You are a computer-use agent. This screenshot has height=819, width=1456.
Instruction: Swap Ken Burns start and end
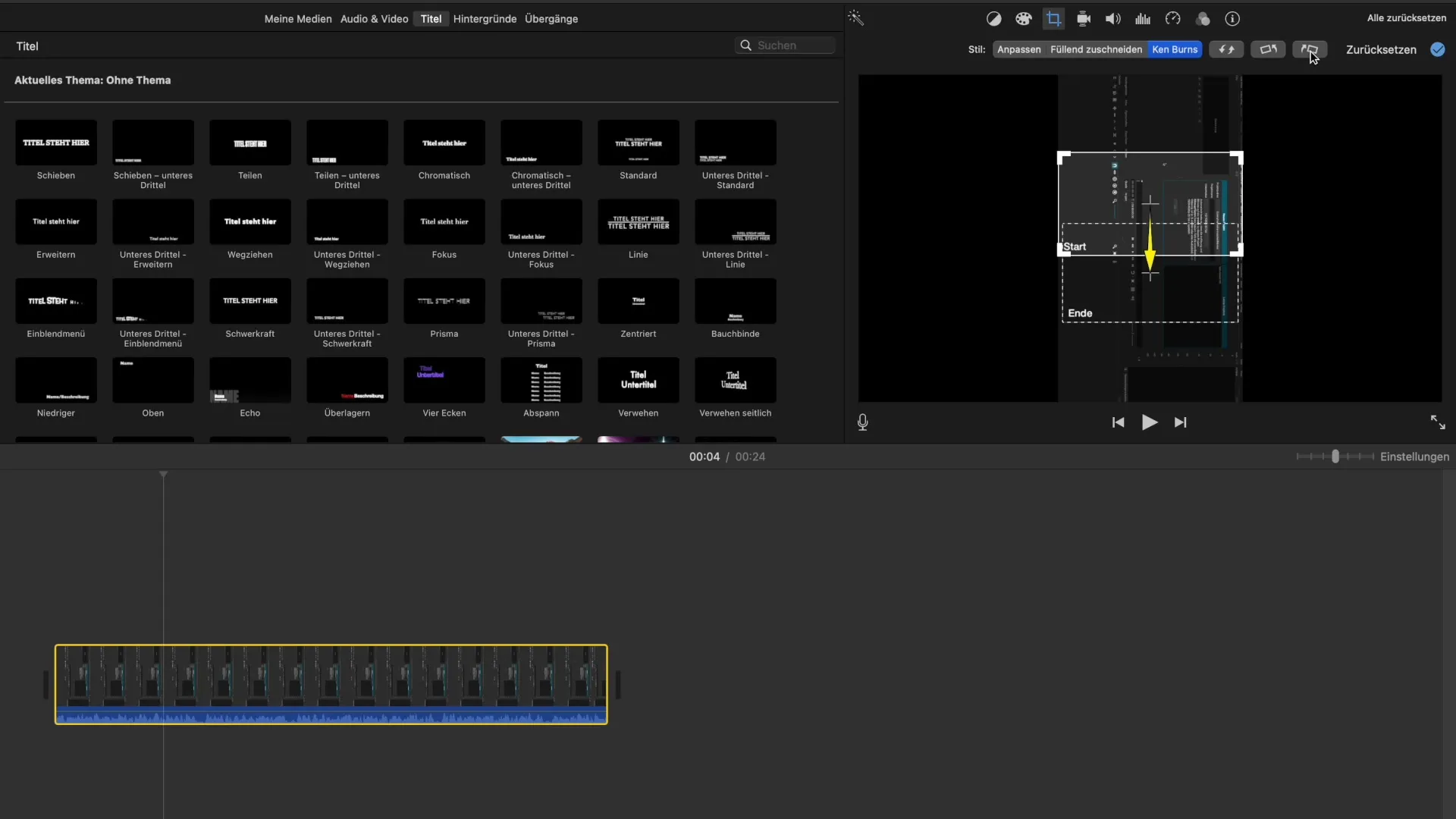click(1226, 49)
